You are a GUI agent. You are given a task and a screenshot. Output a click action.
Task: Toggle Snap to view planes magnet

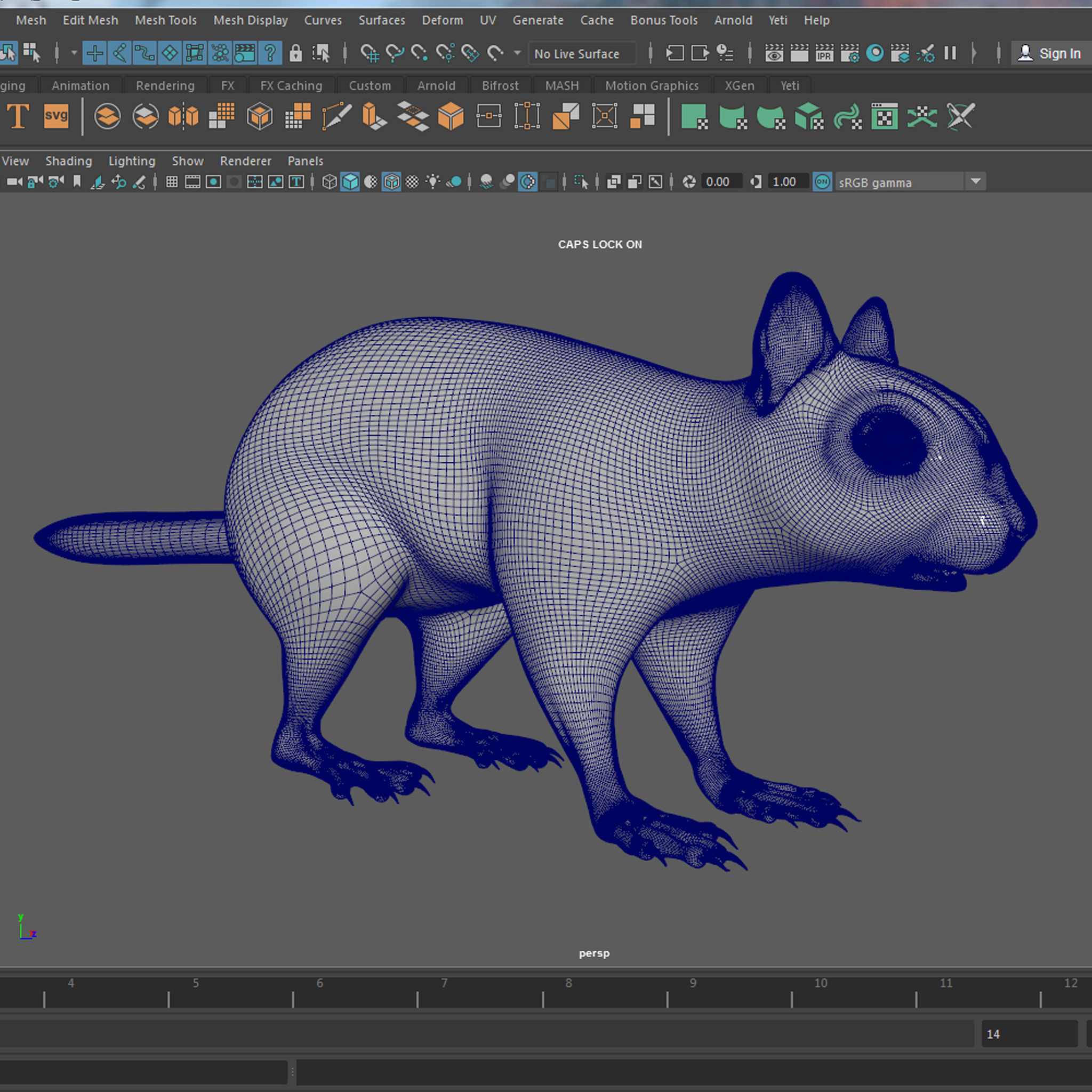tap(470, 54)
